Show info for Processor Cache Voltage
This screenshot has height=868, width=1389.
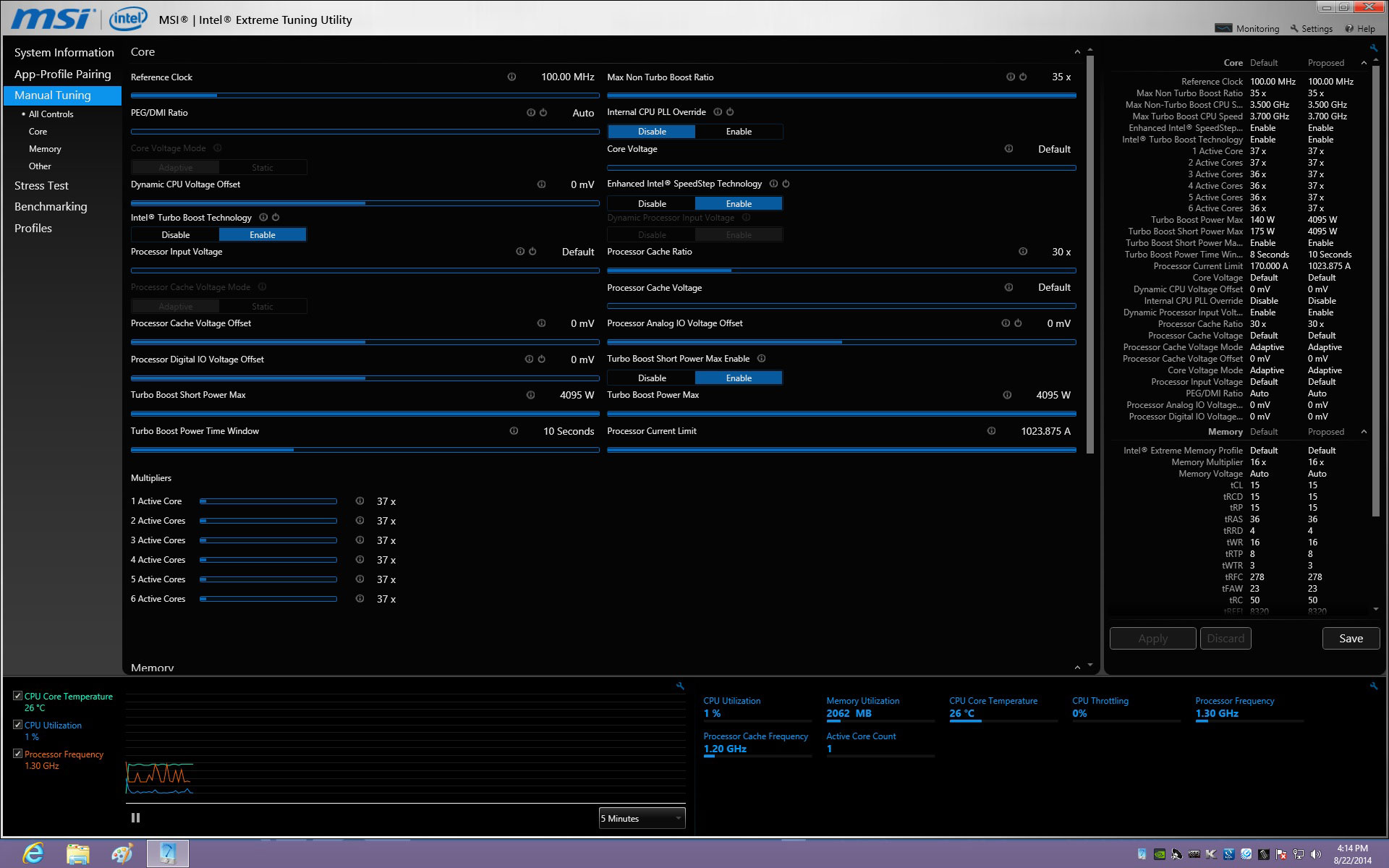[1008, 287]
